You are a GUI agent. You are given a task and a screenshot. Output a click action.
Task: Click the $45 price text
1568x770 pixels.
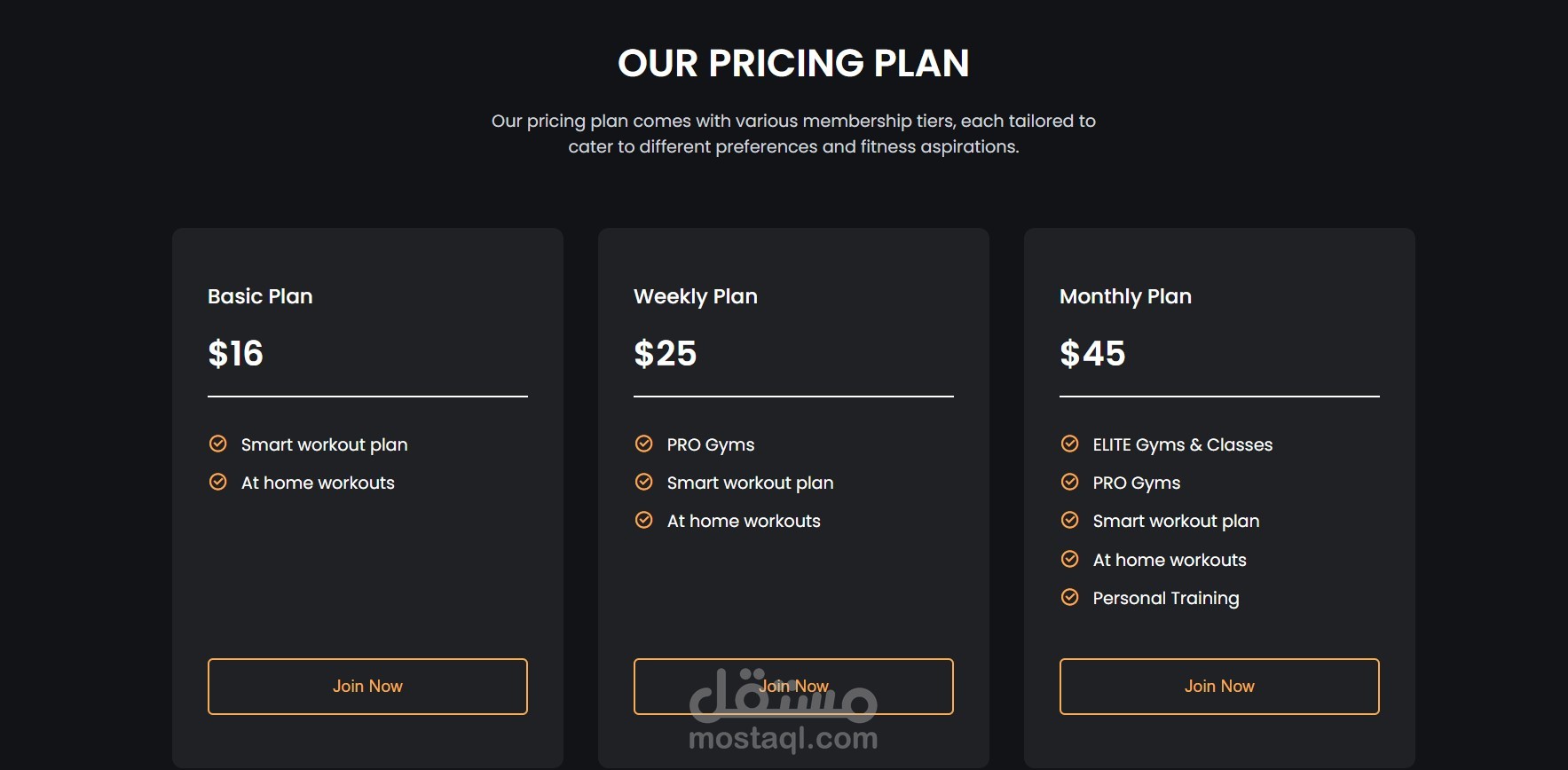[1092, 354]
